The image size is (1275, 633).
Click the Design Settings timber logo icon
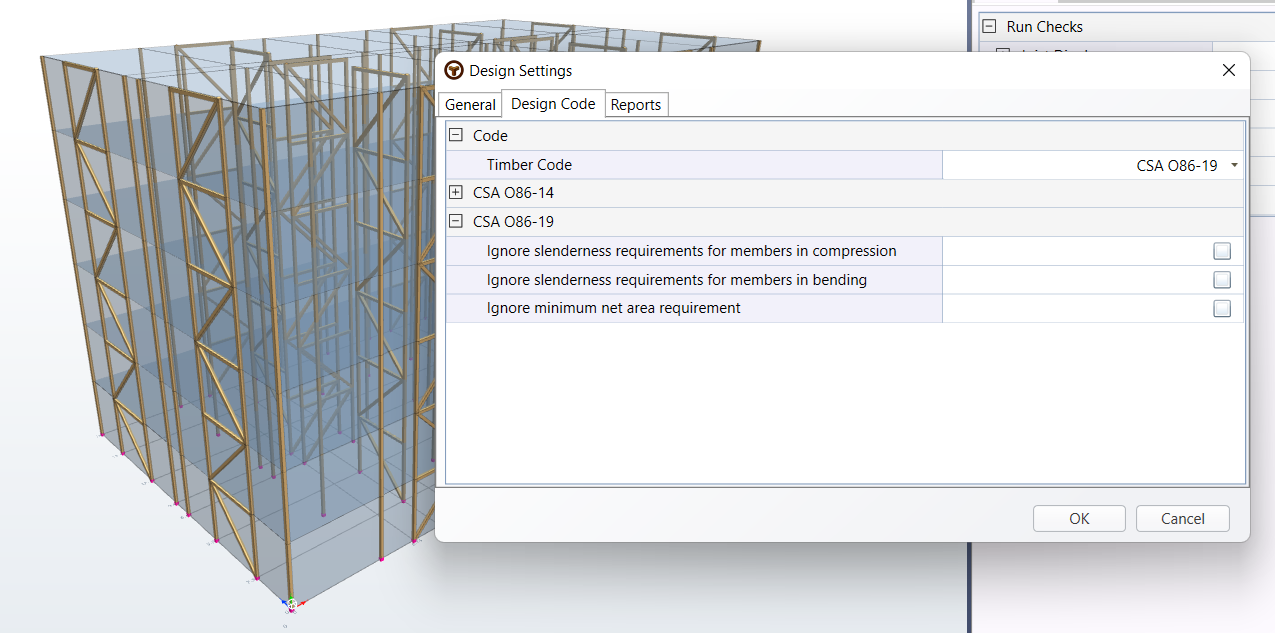tap(455, 71)
